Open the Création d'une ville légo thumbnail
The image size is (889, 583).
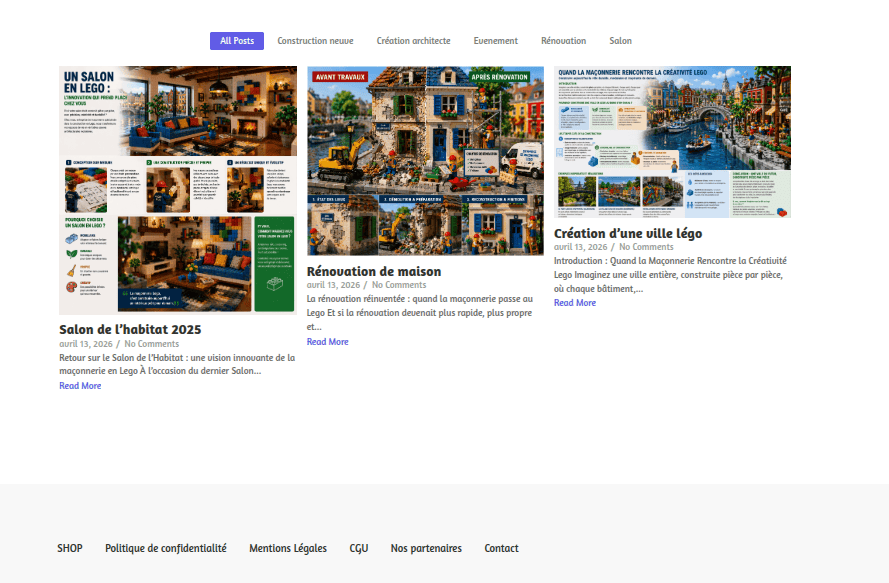[672, 142]
